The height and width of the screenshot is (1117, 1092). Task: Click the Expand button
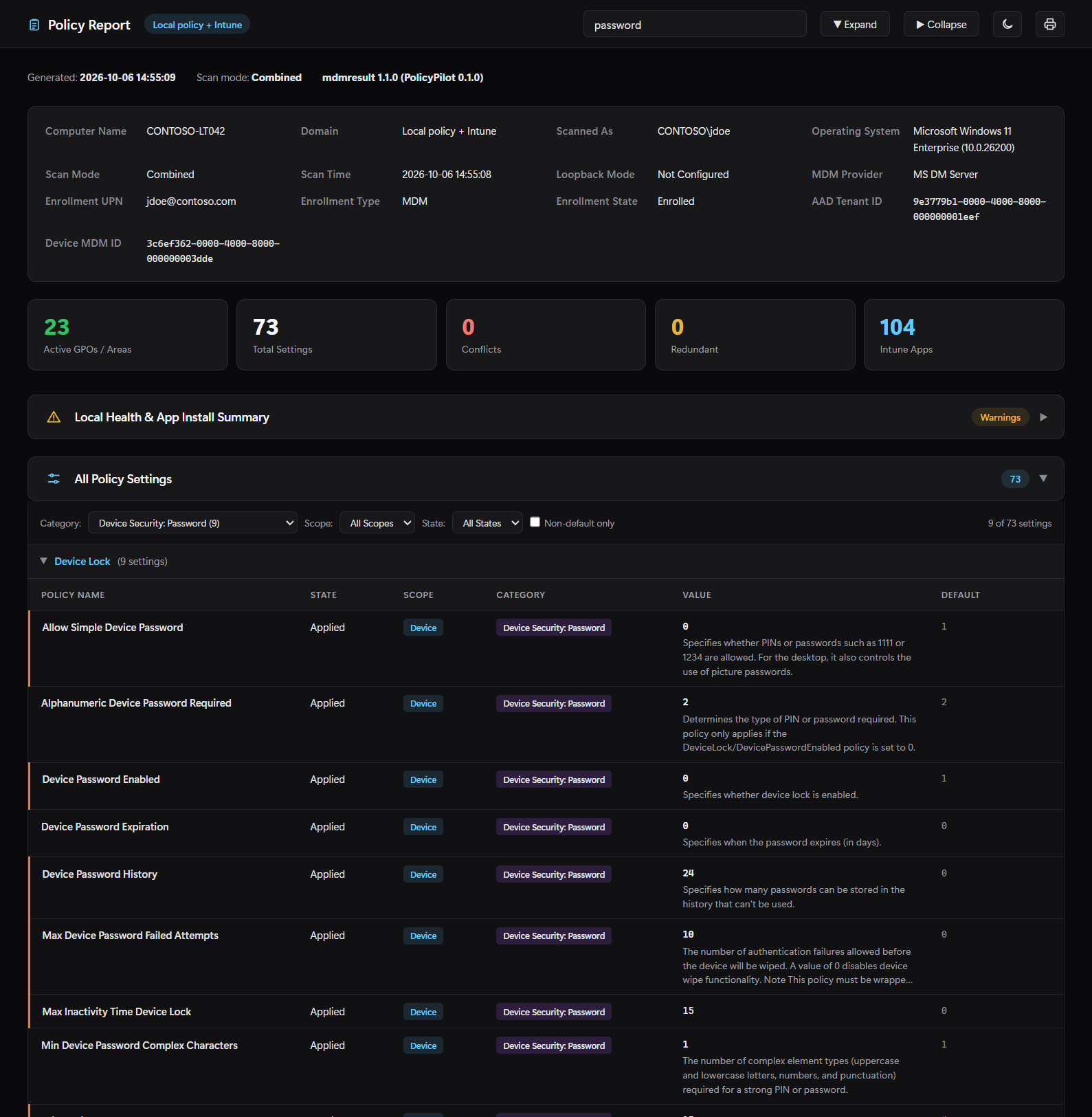click(x=855, y=25)
